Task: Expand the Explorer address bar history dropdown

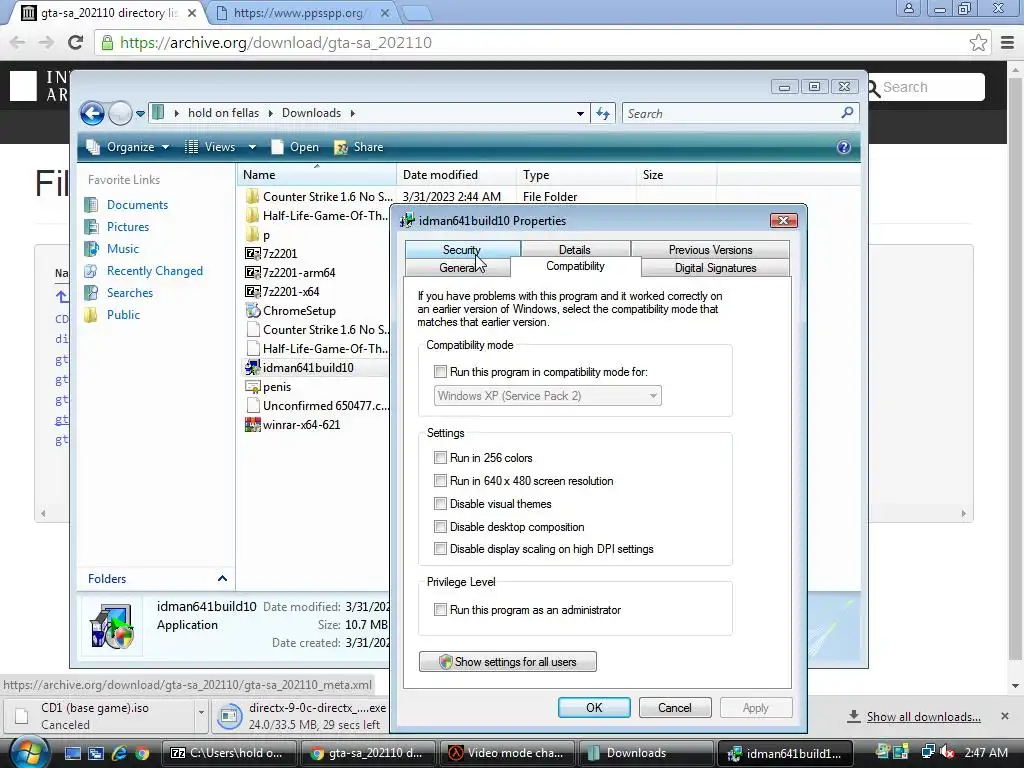Action: point(580,114)
